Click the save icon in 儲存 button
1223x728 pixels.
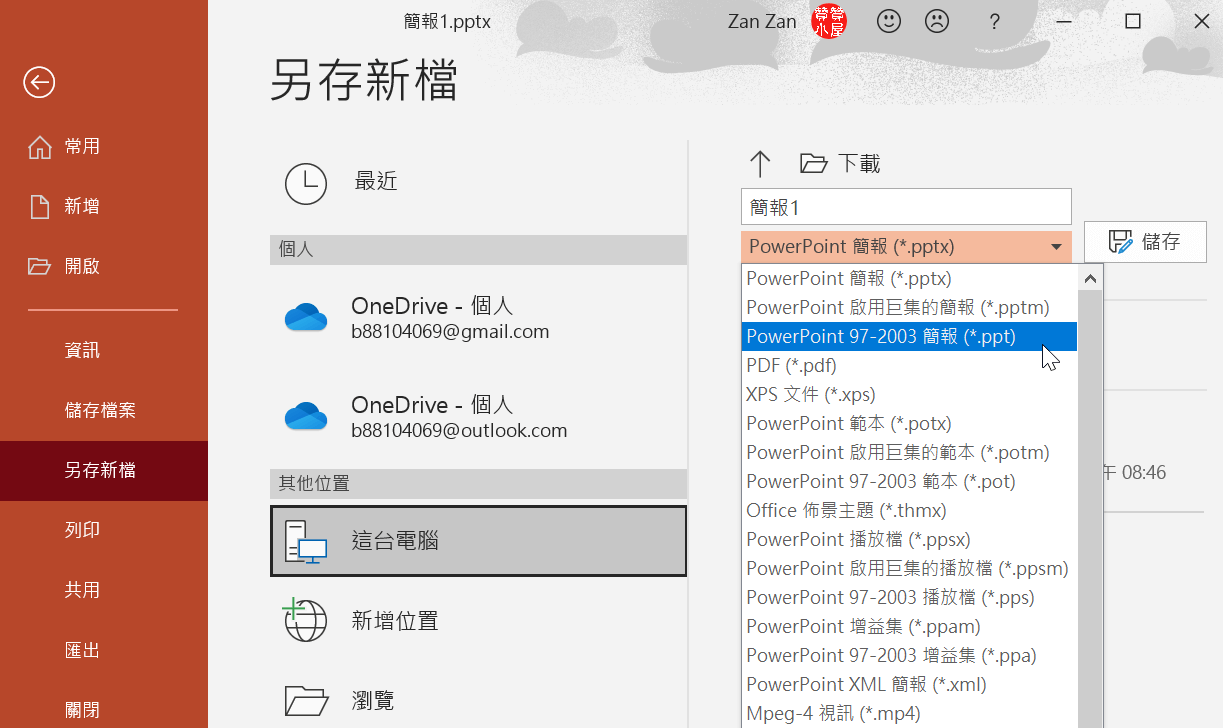point(1121,242)
